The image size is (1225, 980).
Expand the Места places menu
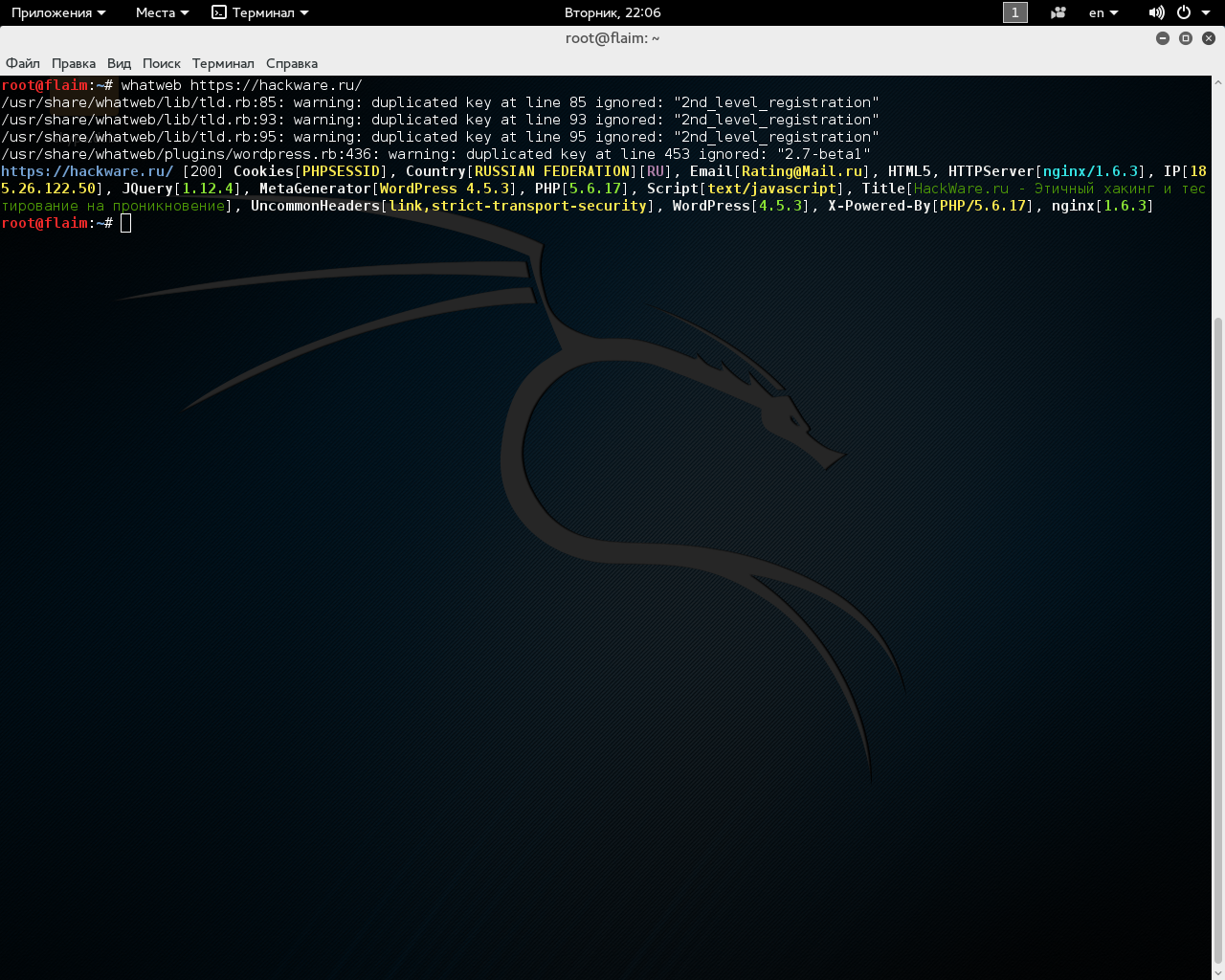(162, 12)
